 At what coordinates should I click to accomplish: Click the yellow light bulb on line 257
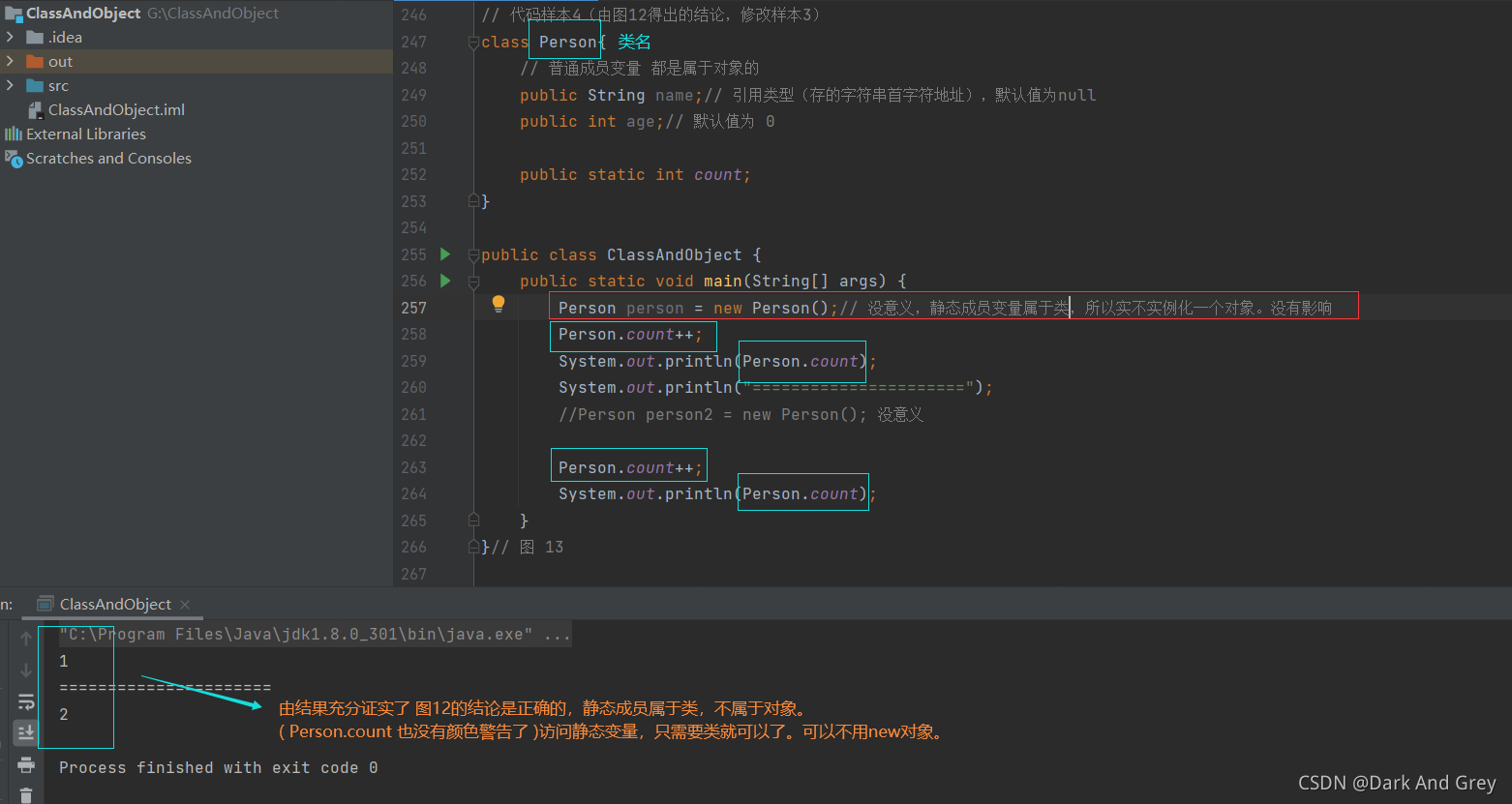click(499, 304)
